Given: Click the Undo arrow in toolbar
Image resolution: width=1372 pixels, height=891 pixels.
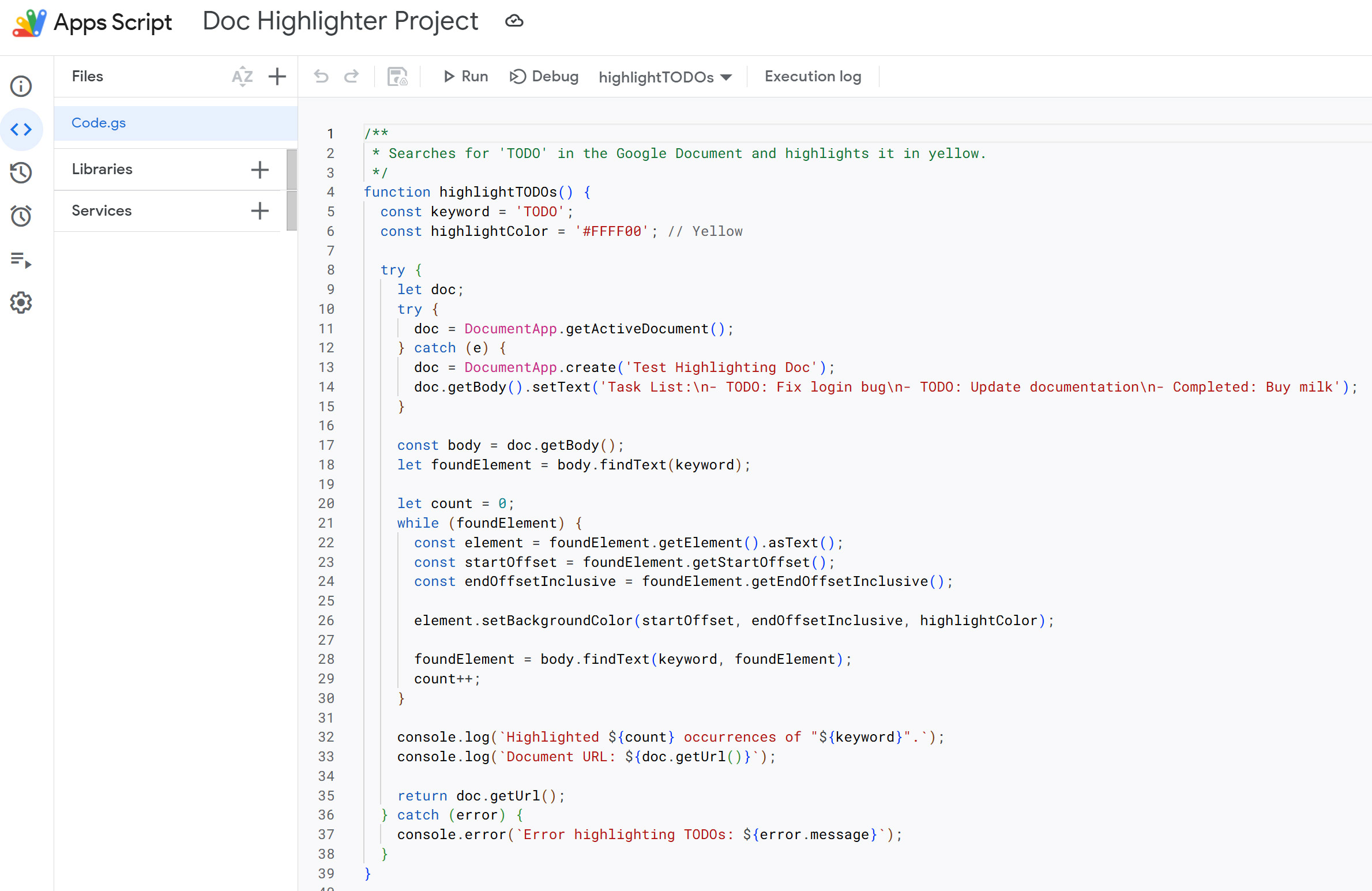Looking at the screenshot, I should point(321,76).
